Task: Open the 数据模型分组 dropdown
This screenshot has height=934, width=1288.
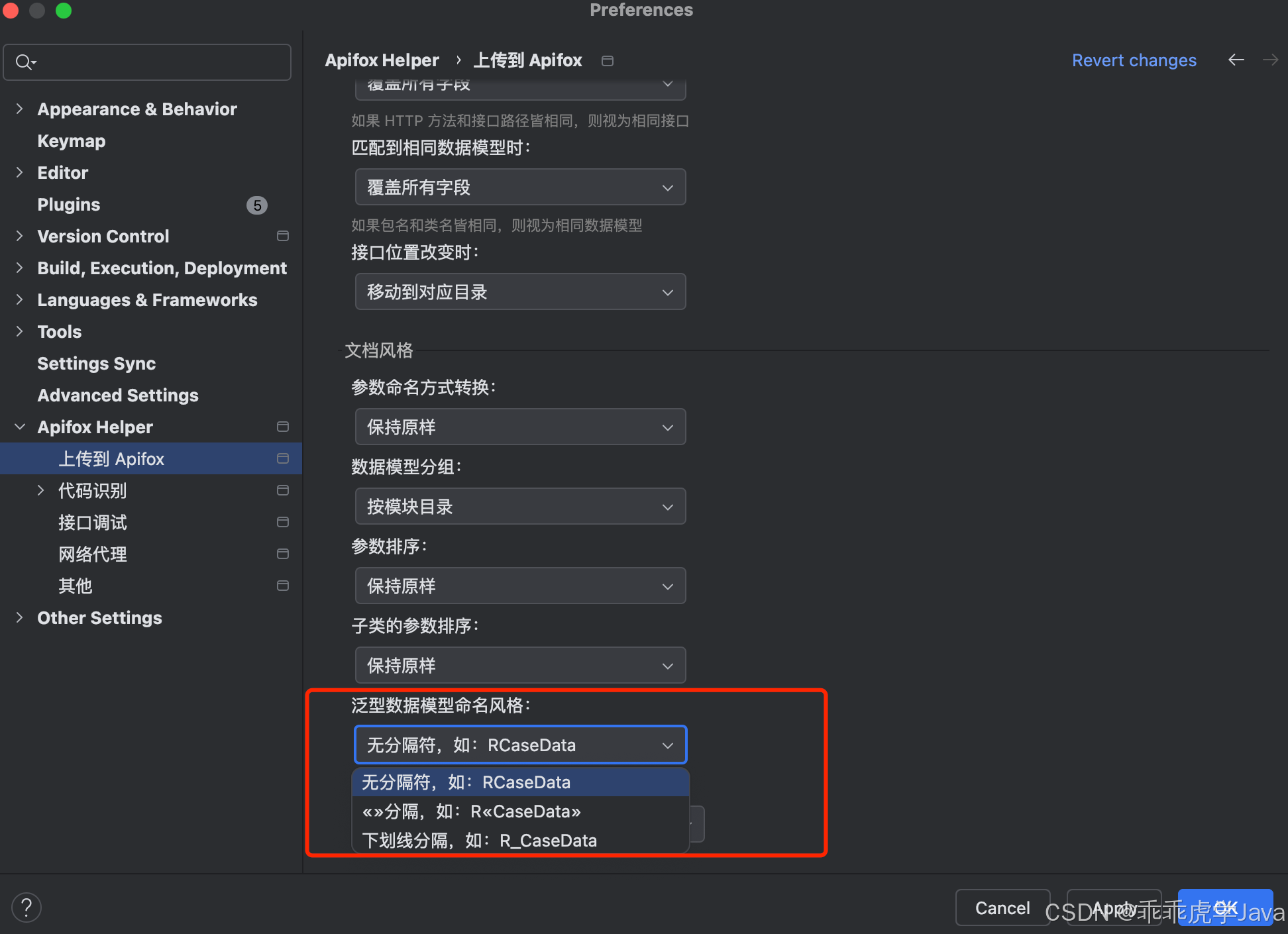Action: click(520, 506)
